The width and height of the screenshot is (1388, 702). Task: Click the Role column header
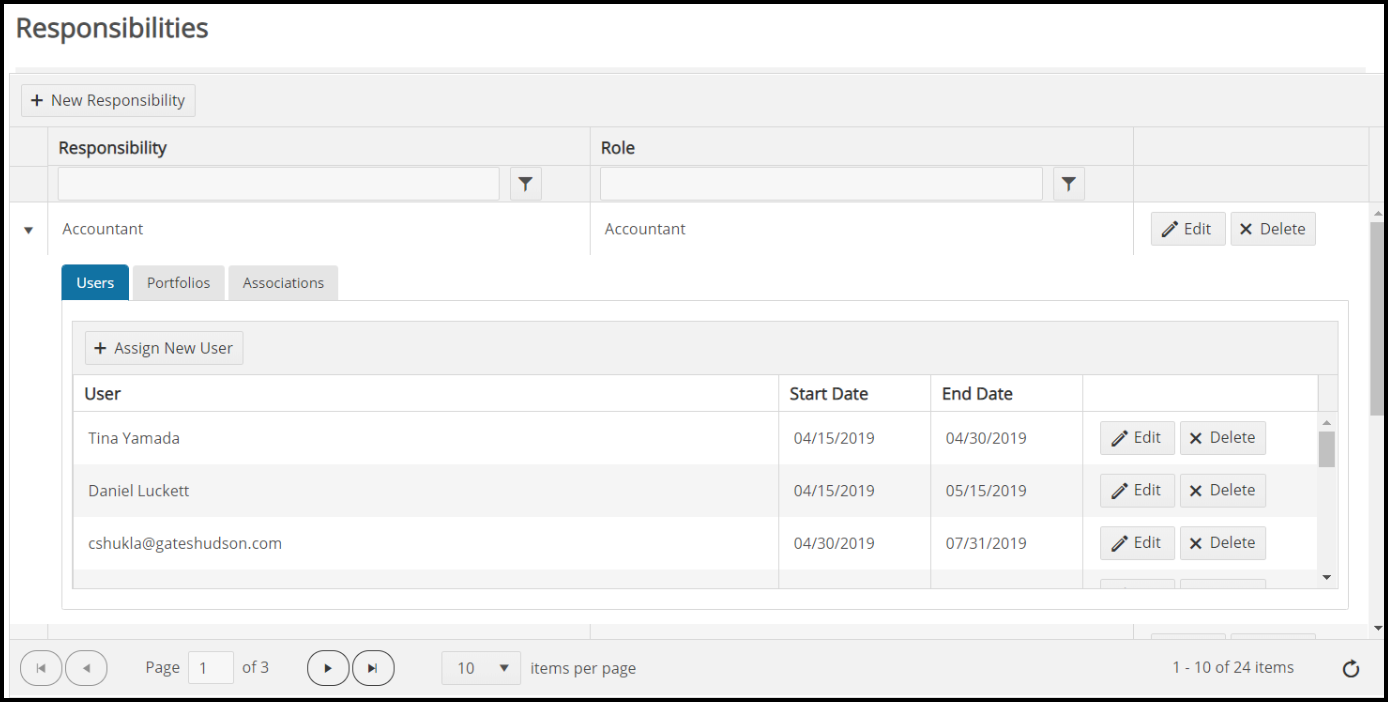tap(861, 147)
